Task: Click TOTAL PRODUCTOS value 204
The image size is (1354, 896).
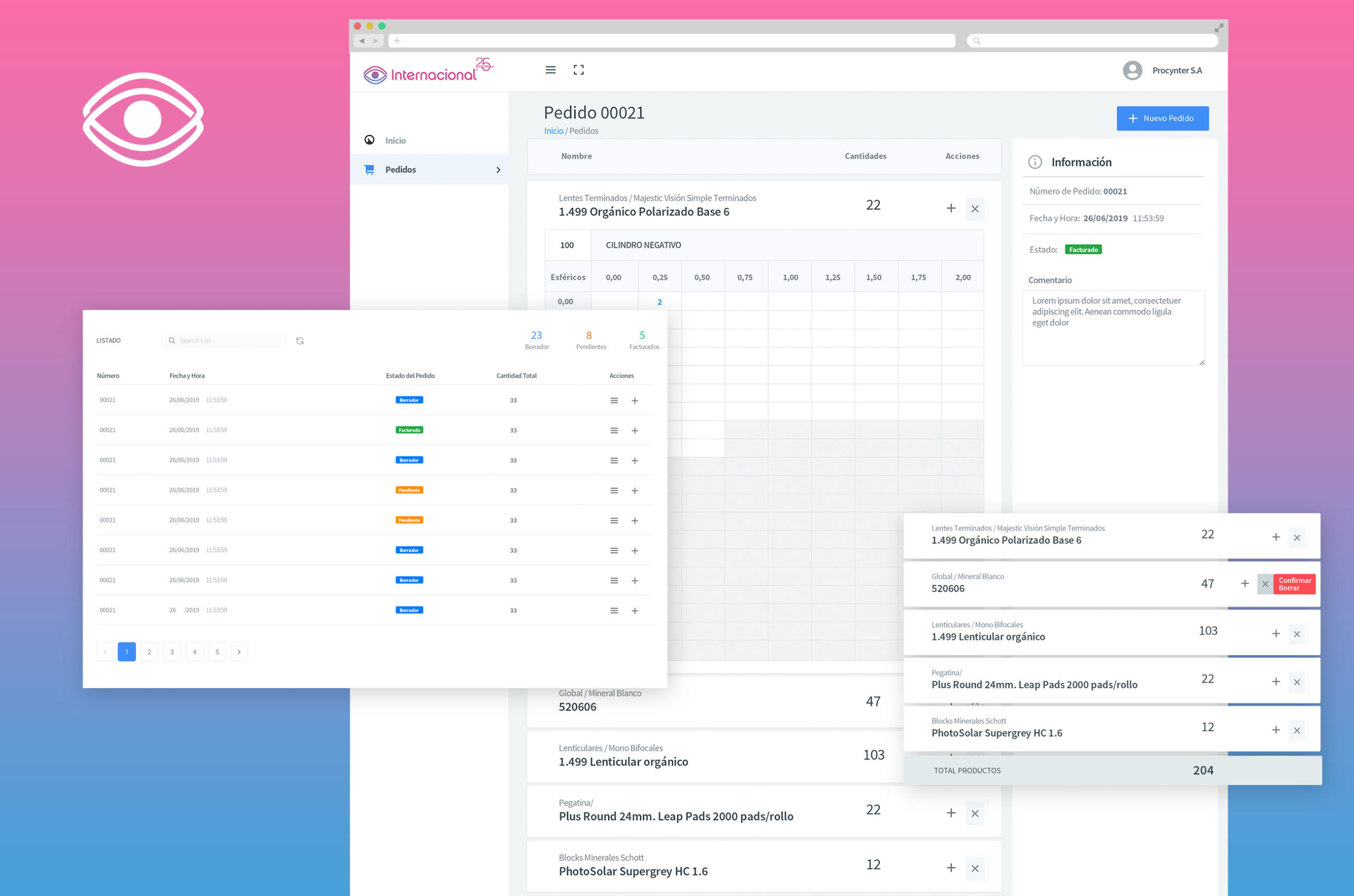Action: [1203, 770]
